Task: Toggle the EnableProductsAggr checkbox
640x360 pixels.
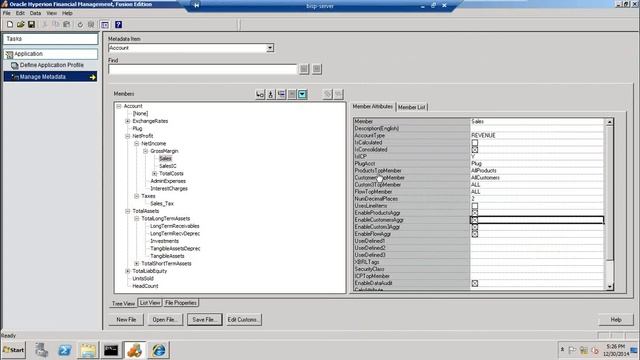Action: pyautogui.click(x=475, y=213)
